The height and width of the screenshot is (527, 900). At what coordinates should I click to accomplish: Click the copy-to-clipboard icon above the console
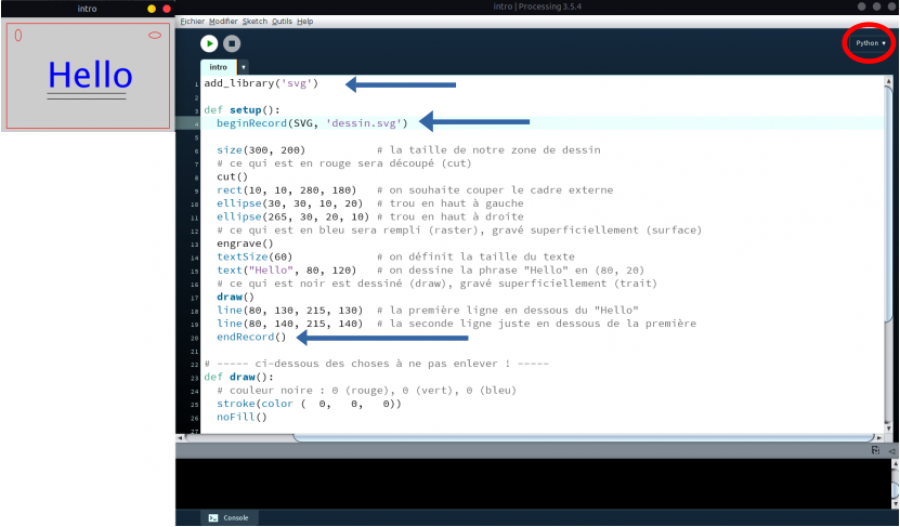point(875,451)
